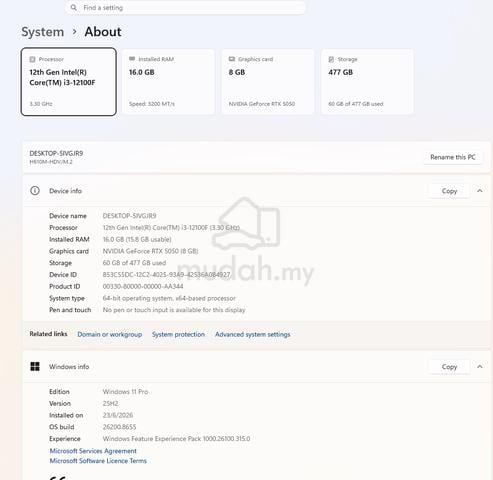Click the Graphics card icon
The image size is (493, 480).
232,59
